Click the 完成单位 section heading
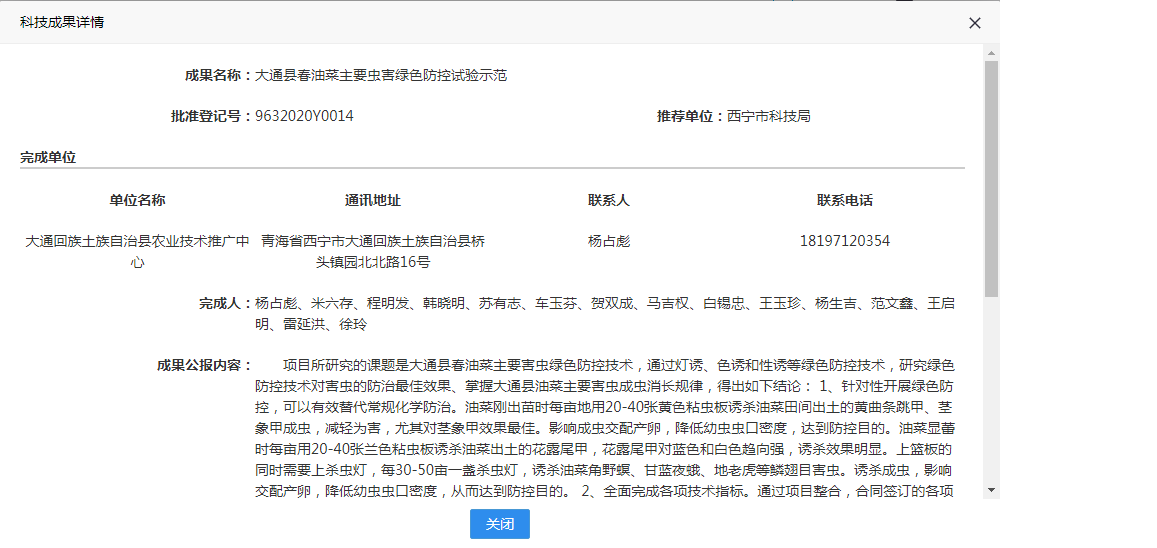Viewport: 1157px width, 548px height. click(x=48, y=157)
